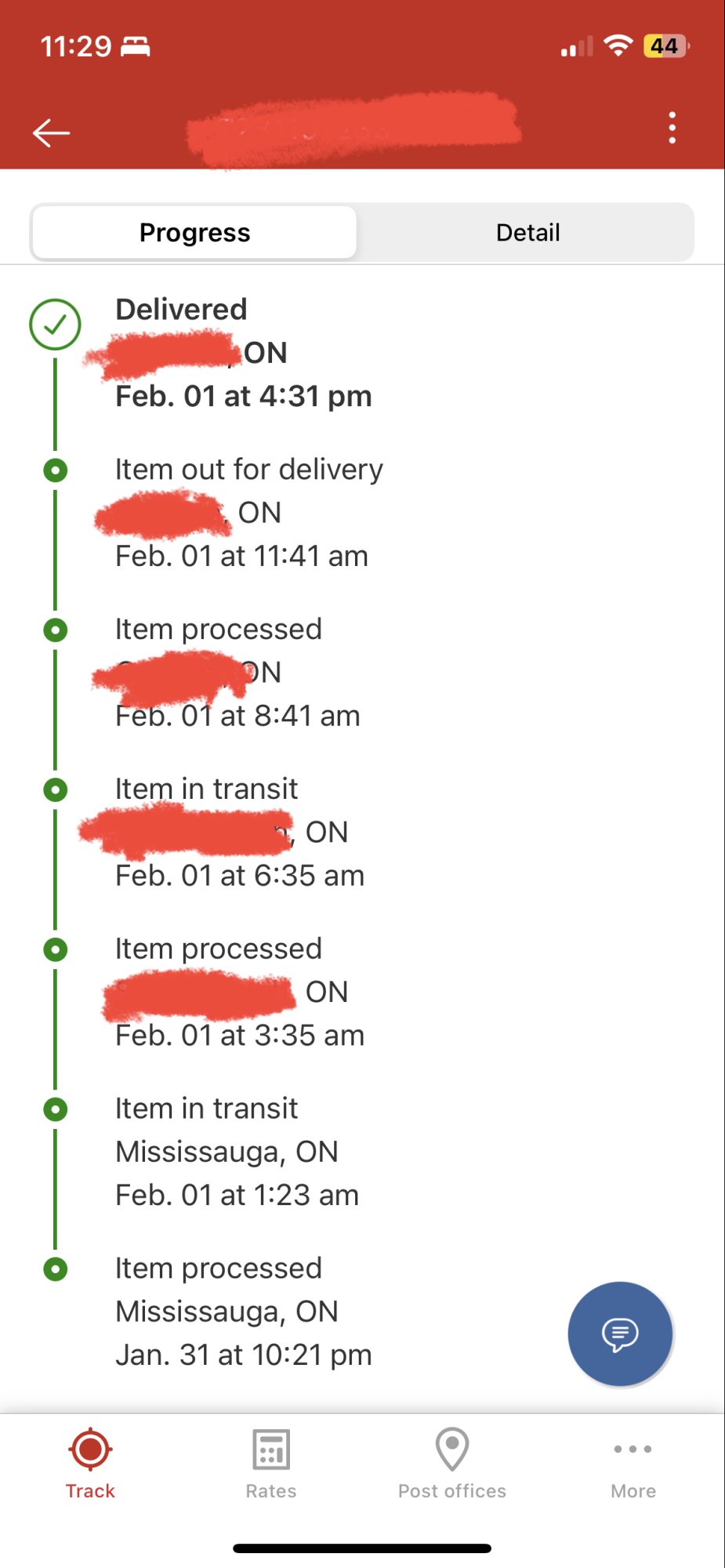Select the Track target icon

[x=90, y=1449]
